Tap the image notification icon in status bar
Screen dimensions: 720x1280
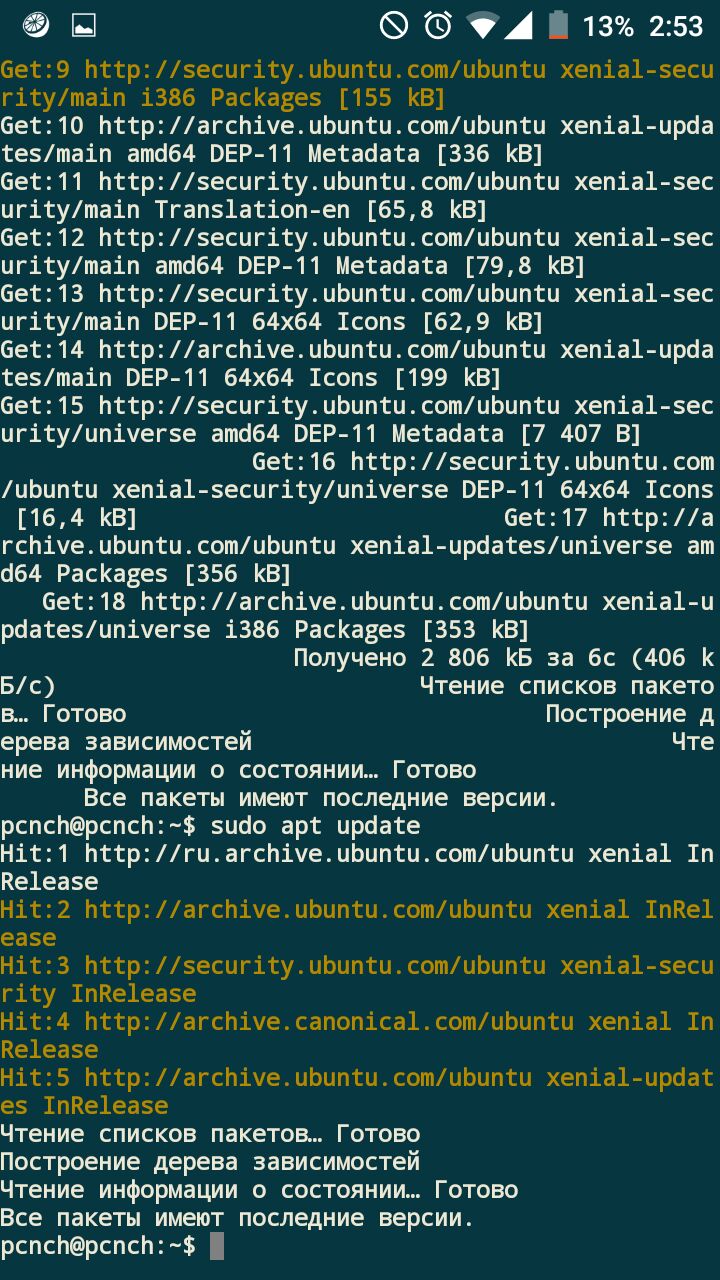84,26
